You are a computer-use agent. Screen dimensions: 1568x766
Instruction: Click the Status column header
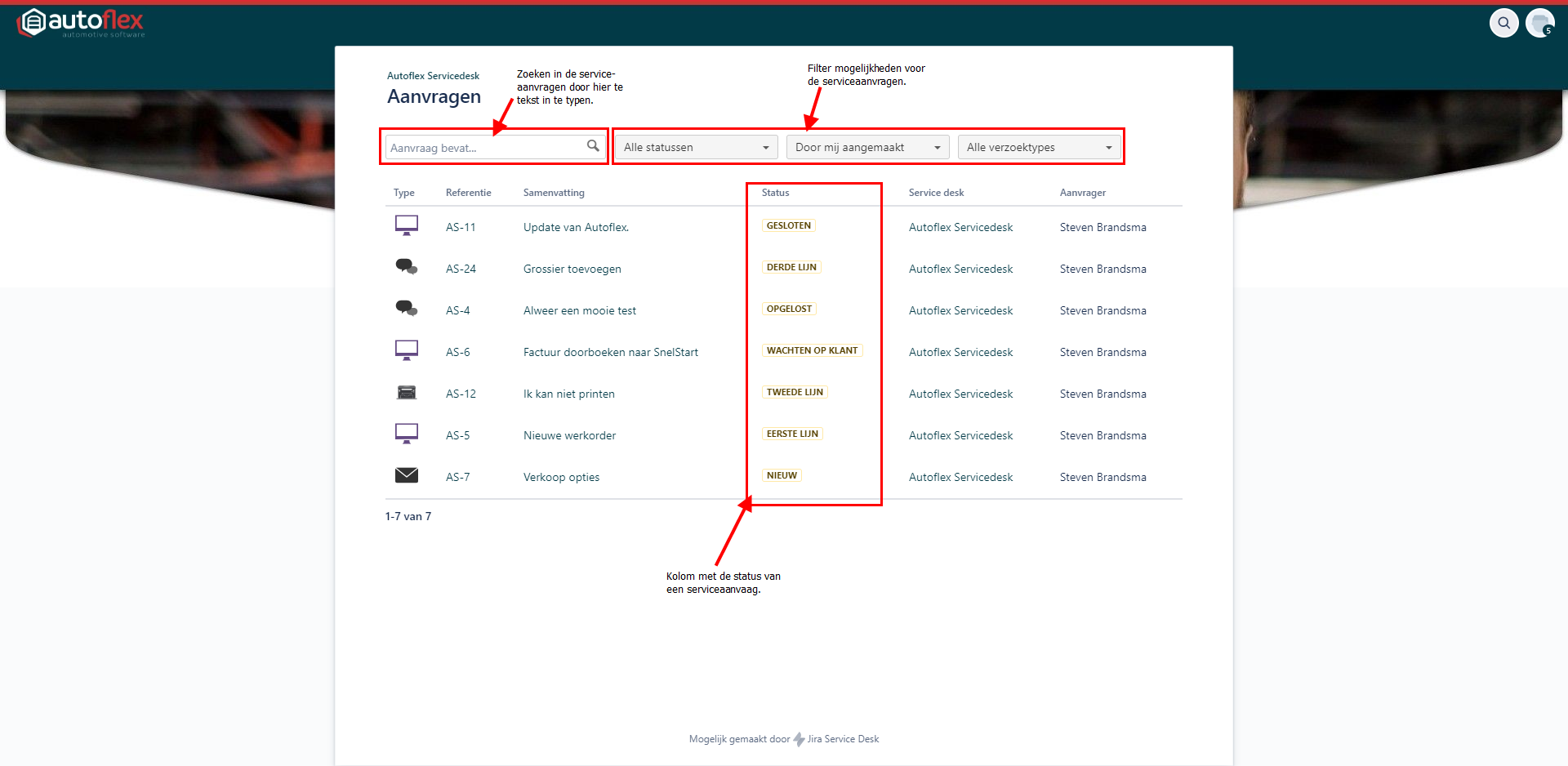775,193
